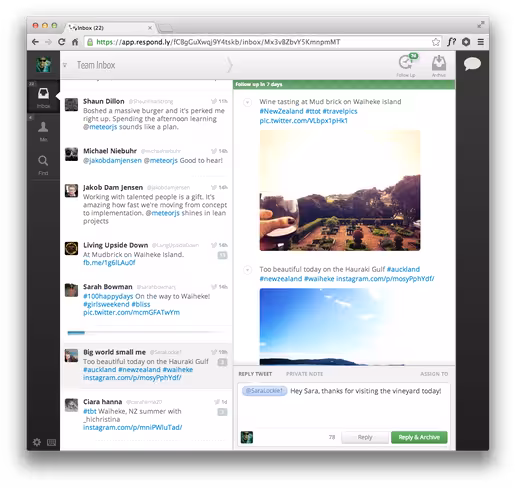Click the Team Inbox breadcrumb chevron
This screenshot has width=516, height=488.
[x=229, y=65]
